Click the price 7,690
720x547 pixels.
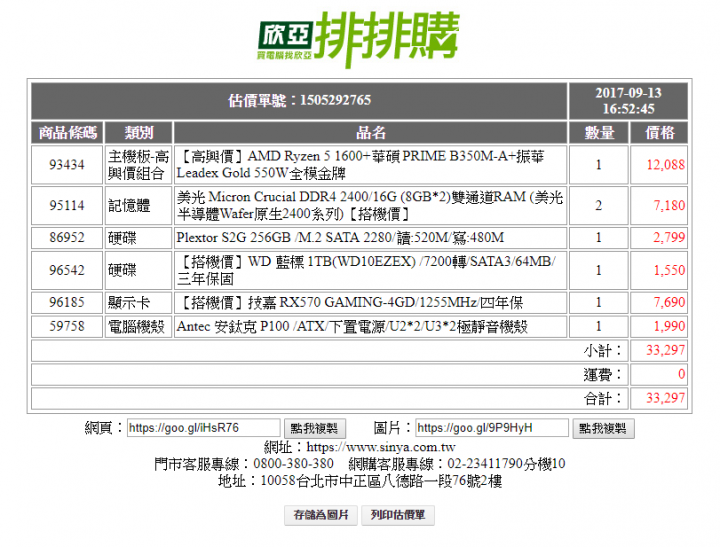[x=669, y=302]
